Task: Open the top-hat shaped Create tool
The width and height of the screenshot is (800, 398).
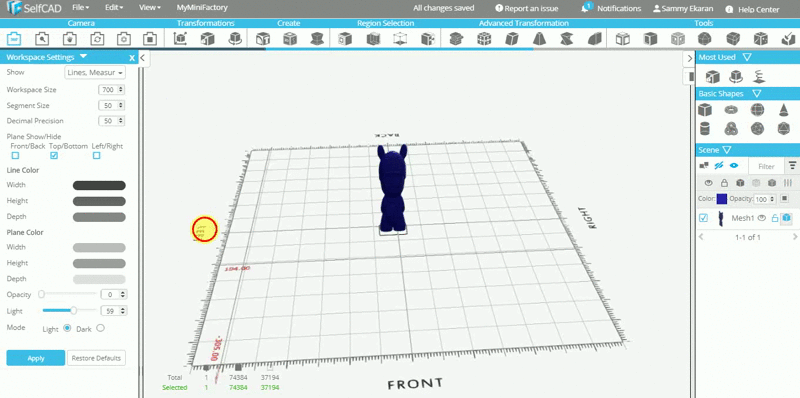Action: point(317,38)
